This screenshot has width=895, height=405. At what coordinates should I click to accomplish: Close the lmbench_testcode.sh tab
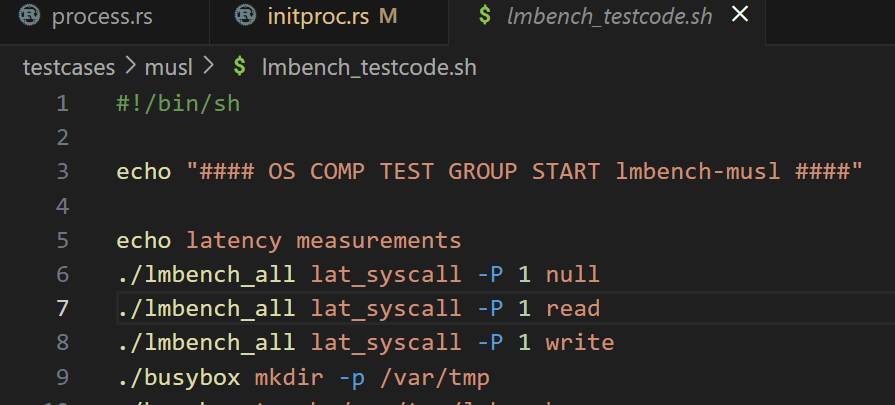[740, 15]
